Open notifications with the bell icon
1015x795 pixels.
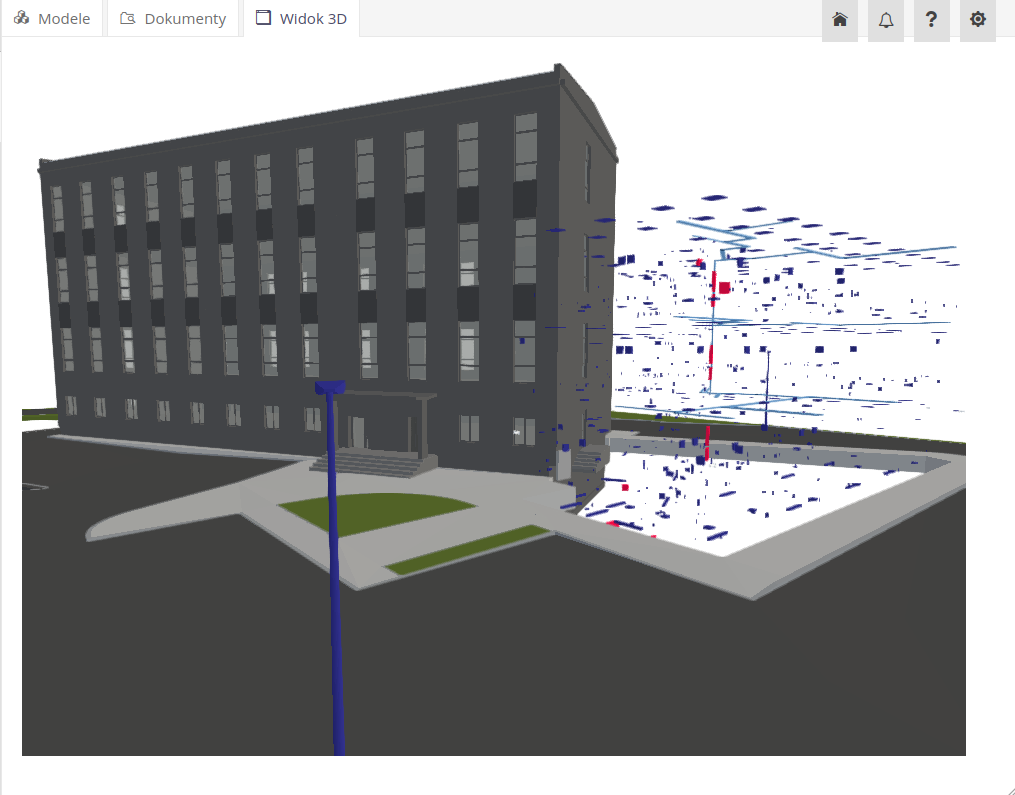pyautogui.click(x=886, y=20)
